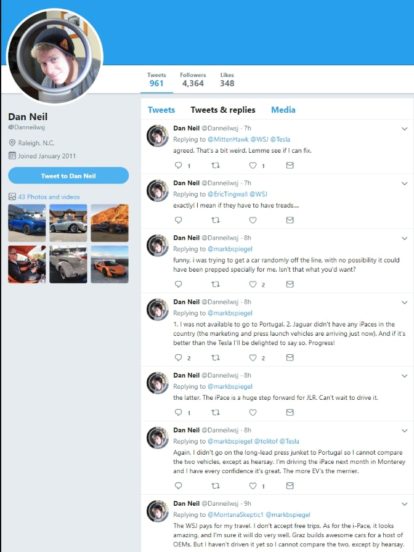
Task: Reply to the 'funny. i was trying' tweet
Action: 178,284
